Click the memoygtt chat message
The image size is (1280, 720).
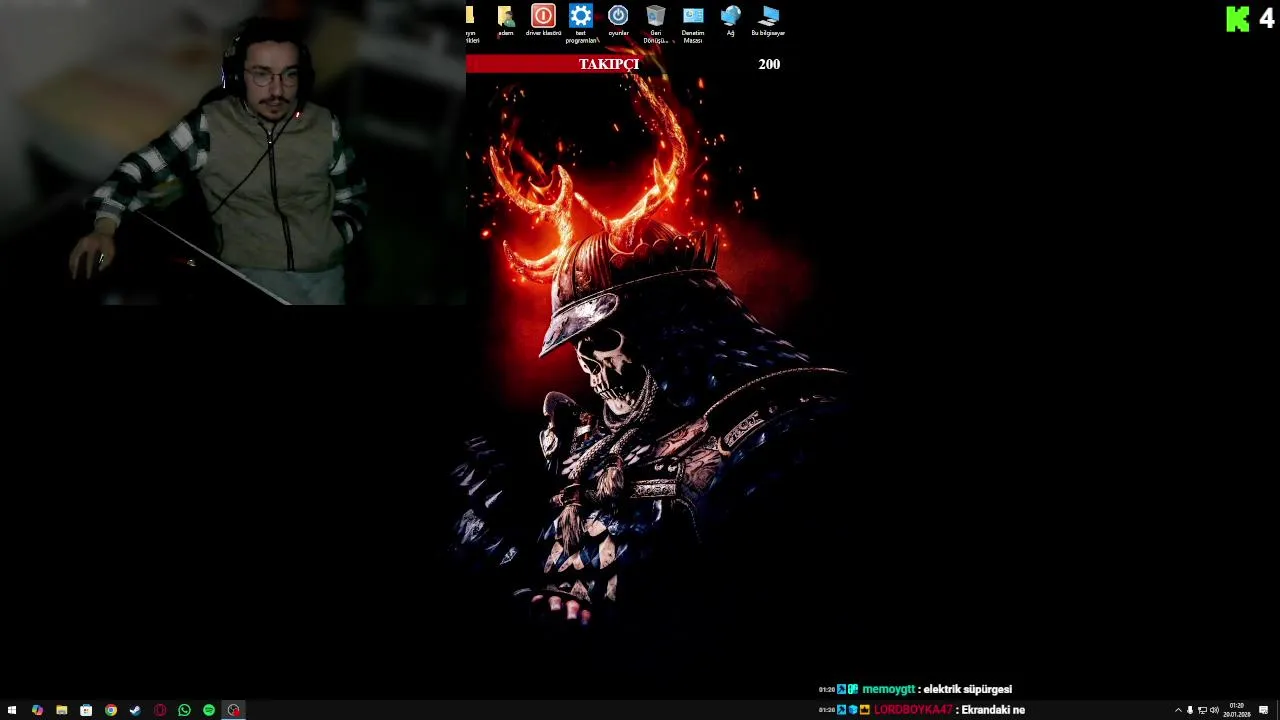(915, 689)
